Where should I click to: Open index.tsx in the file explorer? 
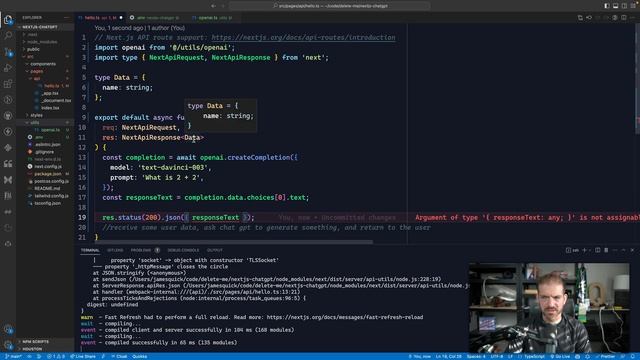45,108
